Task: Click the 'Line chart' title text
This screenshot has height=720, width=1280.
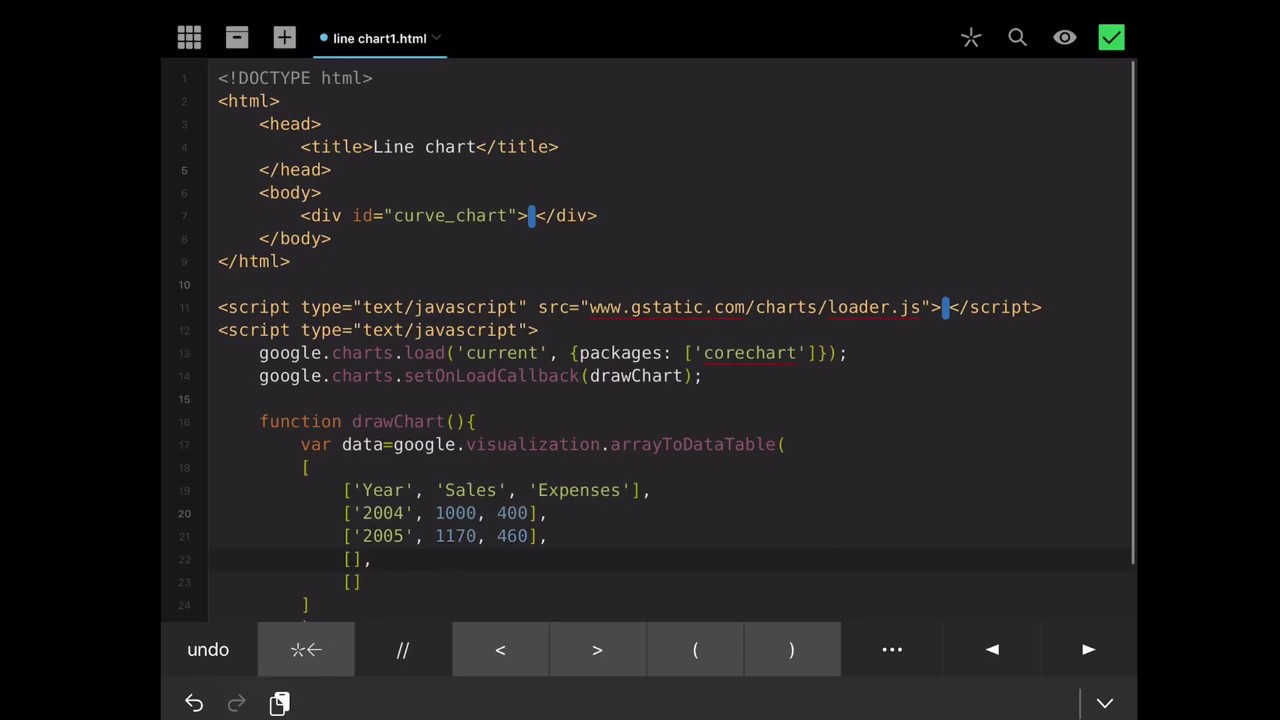Action: (x=424, y=147)
